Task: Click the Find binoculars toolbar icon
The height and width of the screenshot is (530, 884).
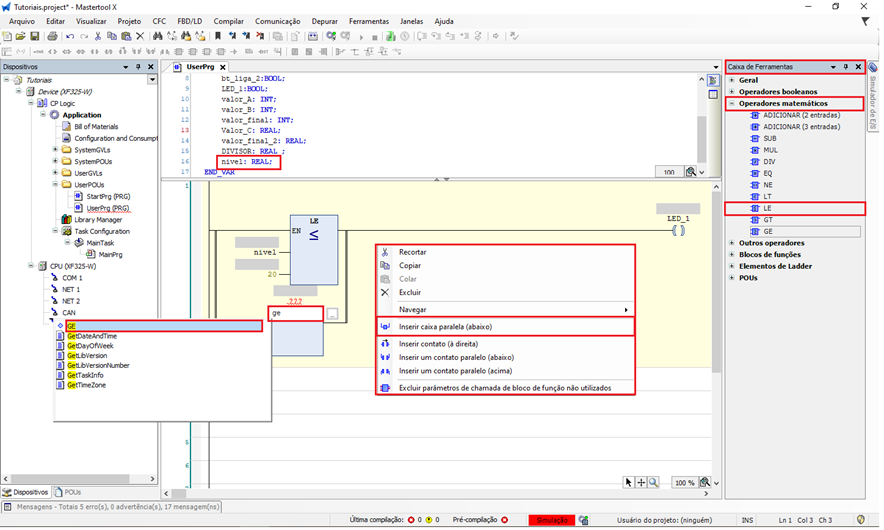Action: [x=157, y=36]
